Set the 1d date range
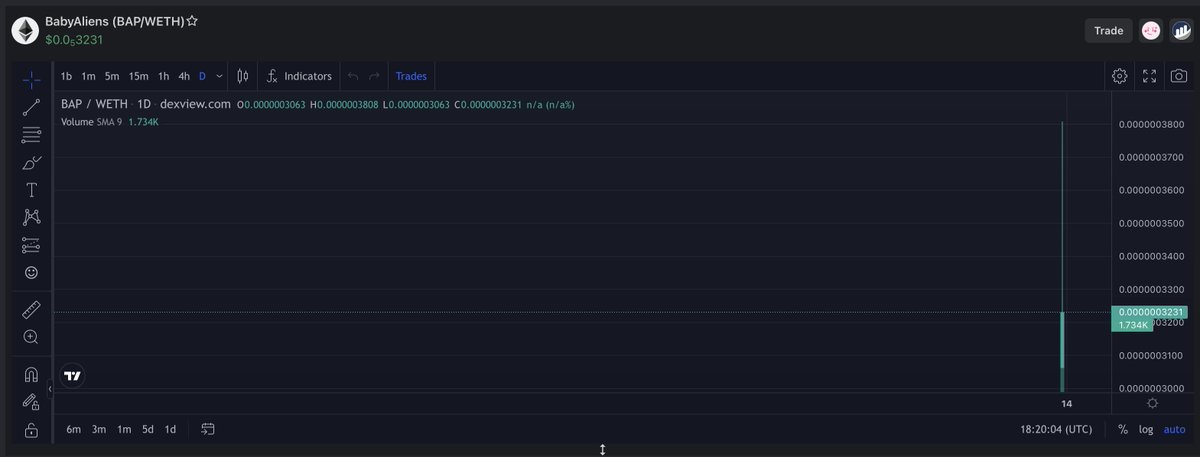1200x457 pixels. tap(170, 429)
